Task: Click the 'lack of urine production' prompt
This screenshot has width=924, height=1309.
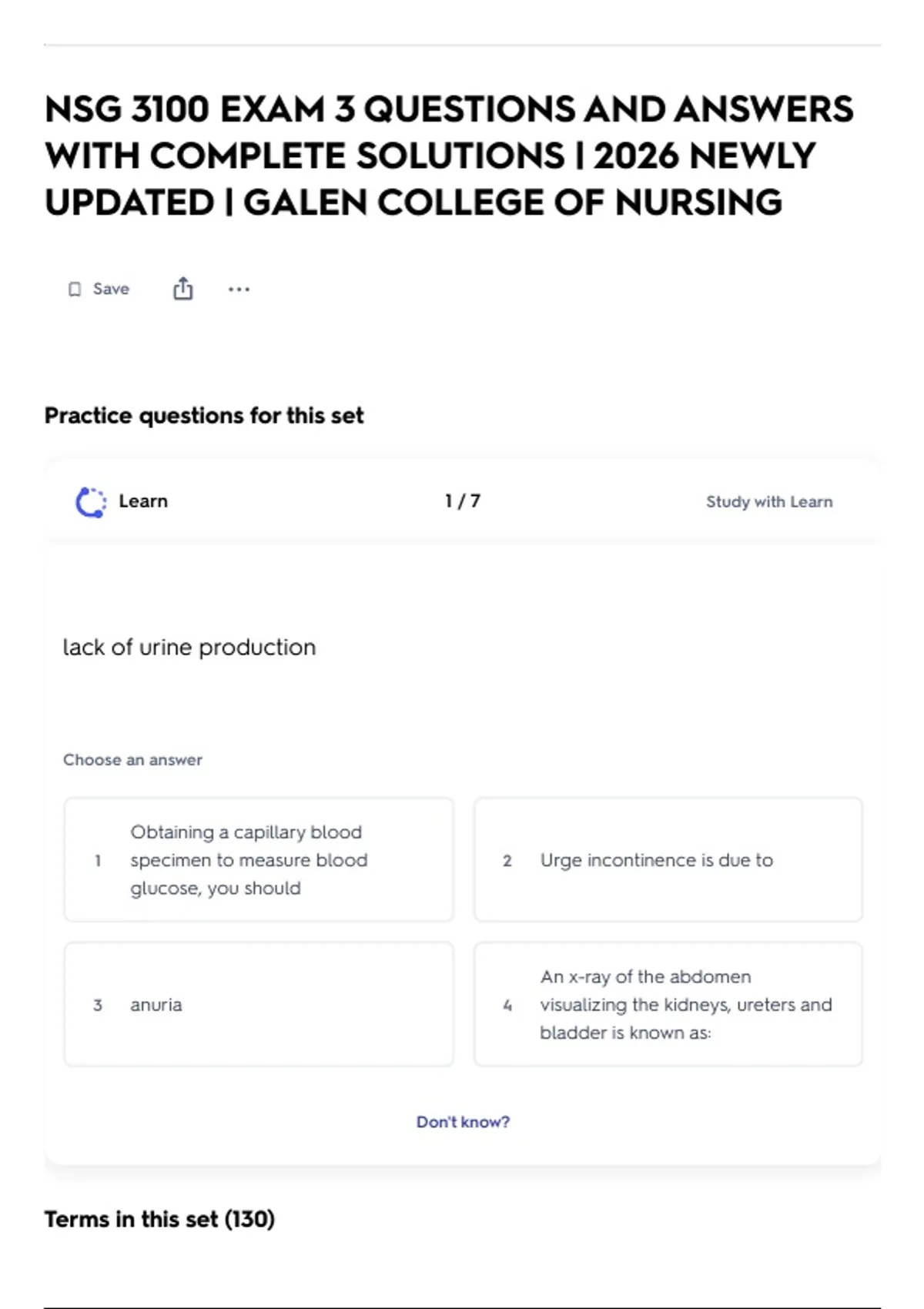Action: point(189,647)
